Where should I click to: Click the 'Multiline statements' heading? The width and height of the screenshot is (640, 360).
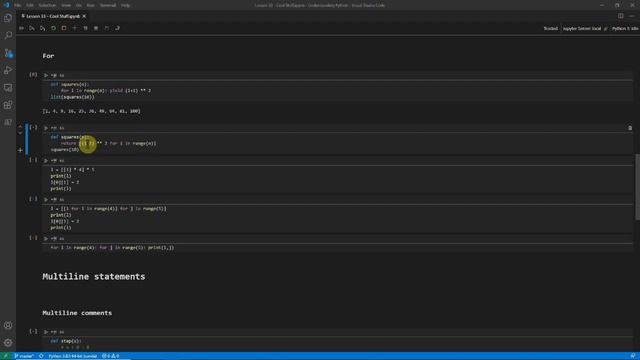(x=93, y=277)
